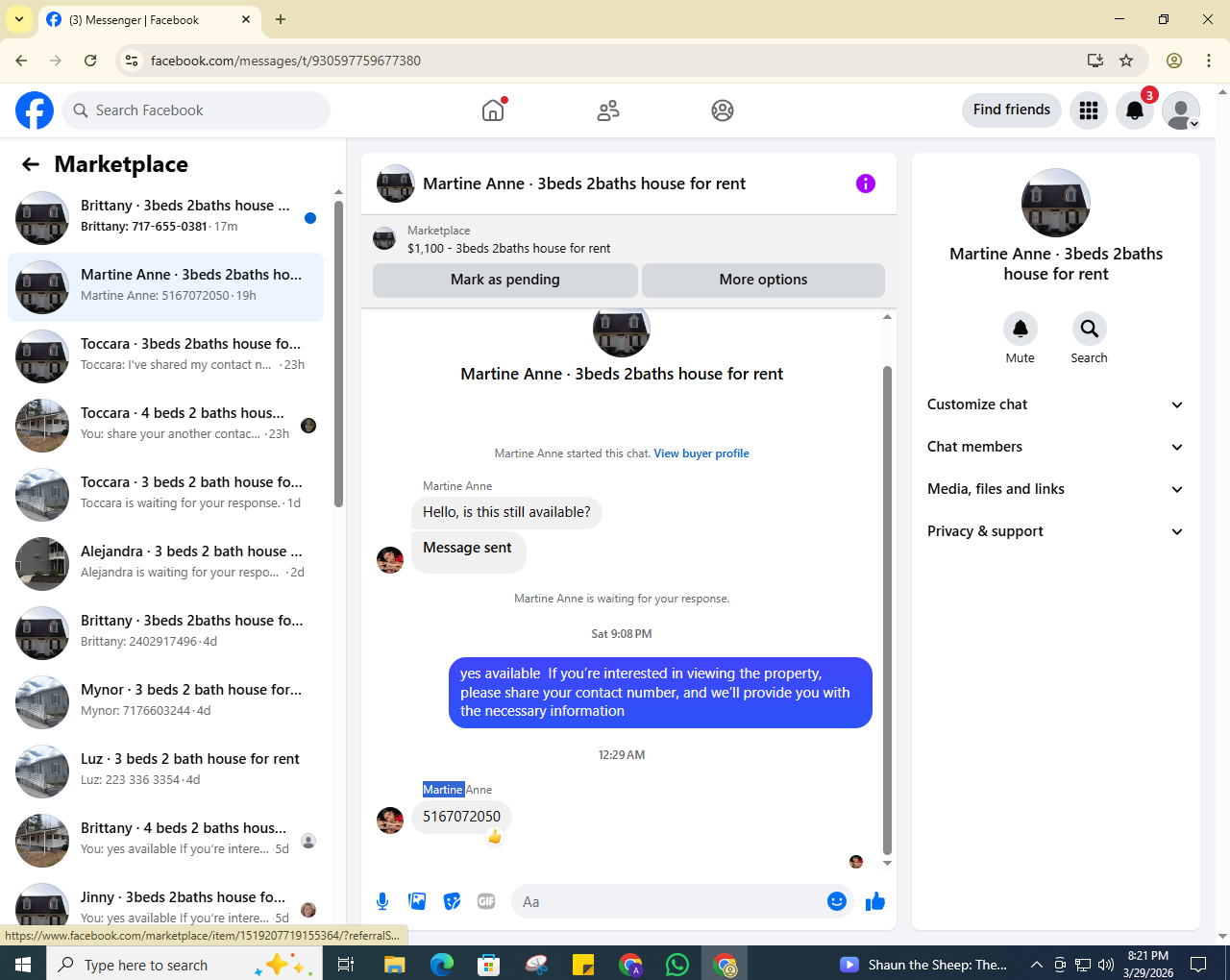Open the Notifications bell with 3 badge
Screen dimensions: 1230x980
1135,110
